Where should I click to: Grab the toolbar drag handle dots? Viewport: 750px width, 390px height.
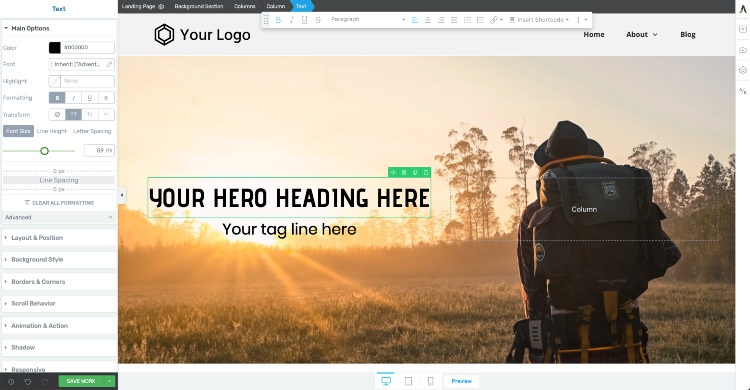pyautogui.click(x=266, y=20)
